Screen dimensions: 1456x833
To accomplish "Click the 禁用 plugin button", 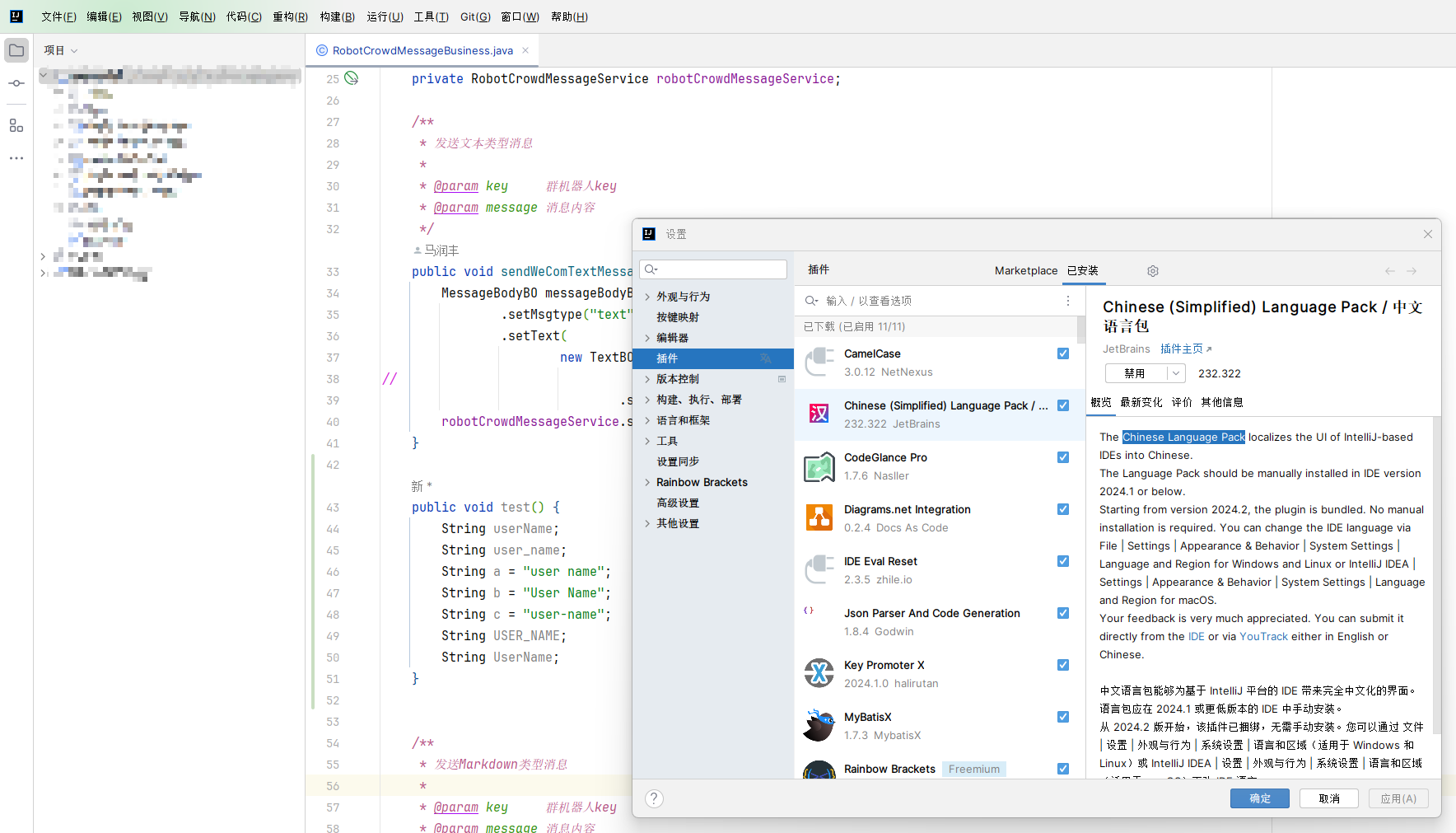I will [x=1136, y=373].
